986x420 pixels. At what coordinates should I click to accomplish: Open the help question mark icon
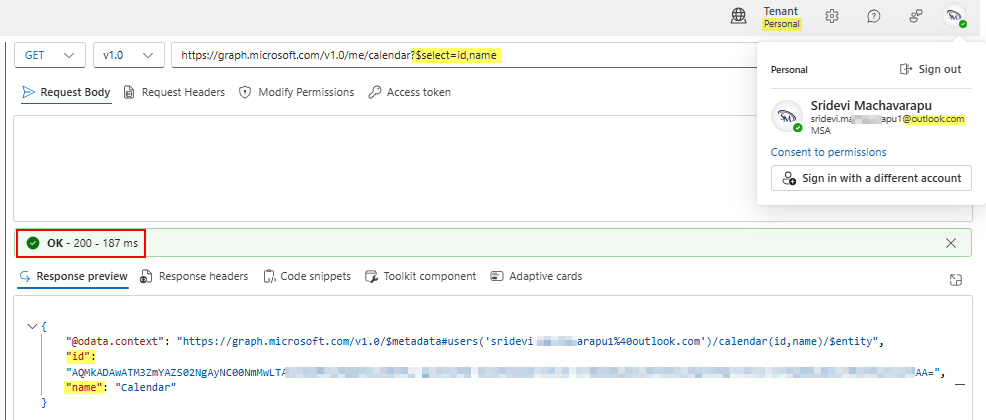[873, 16]
